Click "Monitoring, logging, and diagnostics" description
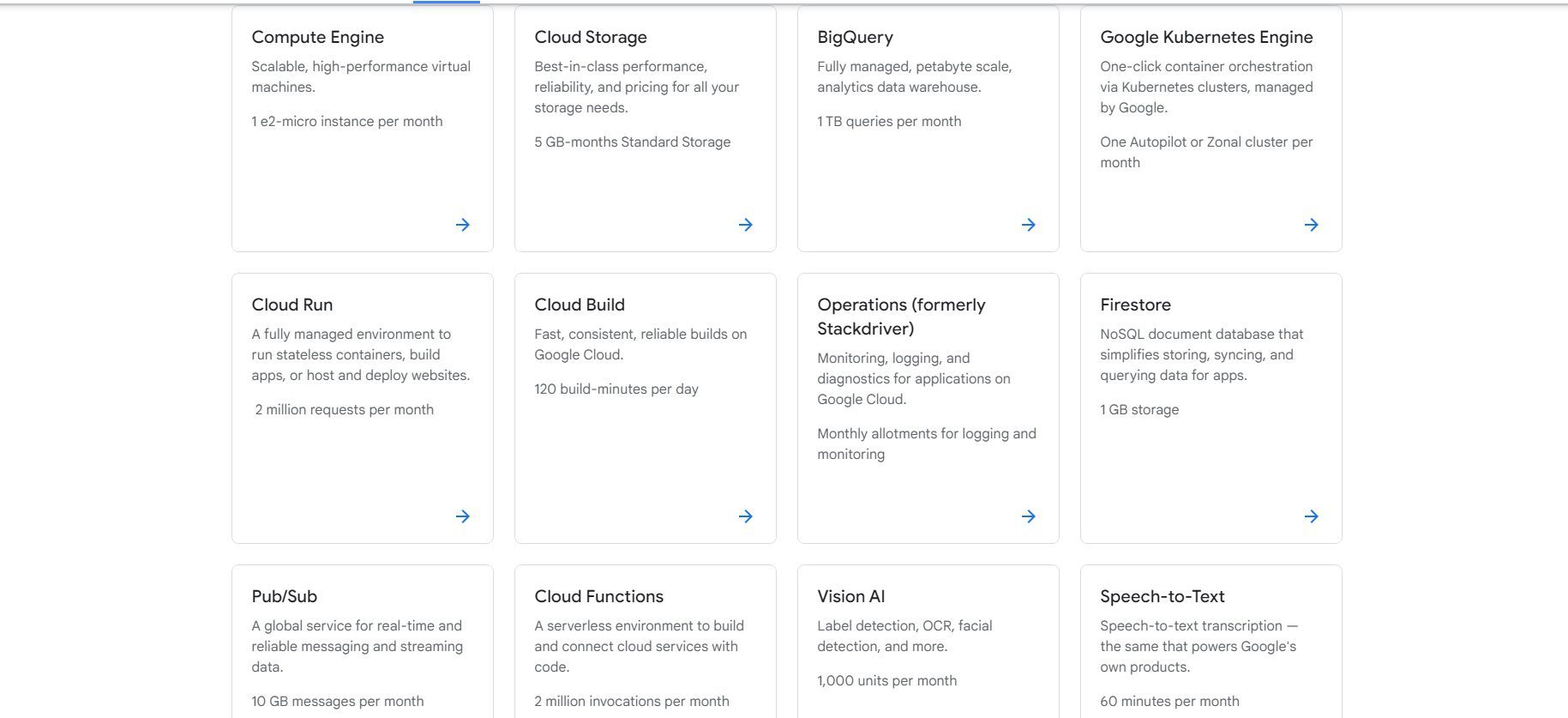 pyautogui.click(x=914, y=378)
